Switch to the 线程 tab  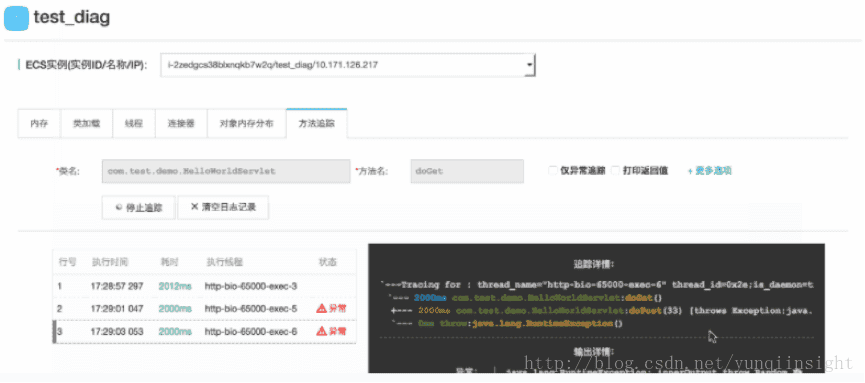click(x=134, y=124)
